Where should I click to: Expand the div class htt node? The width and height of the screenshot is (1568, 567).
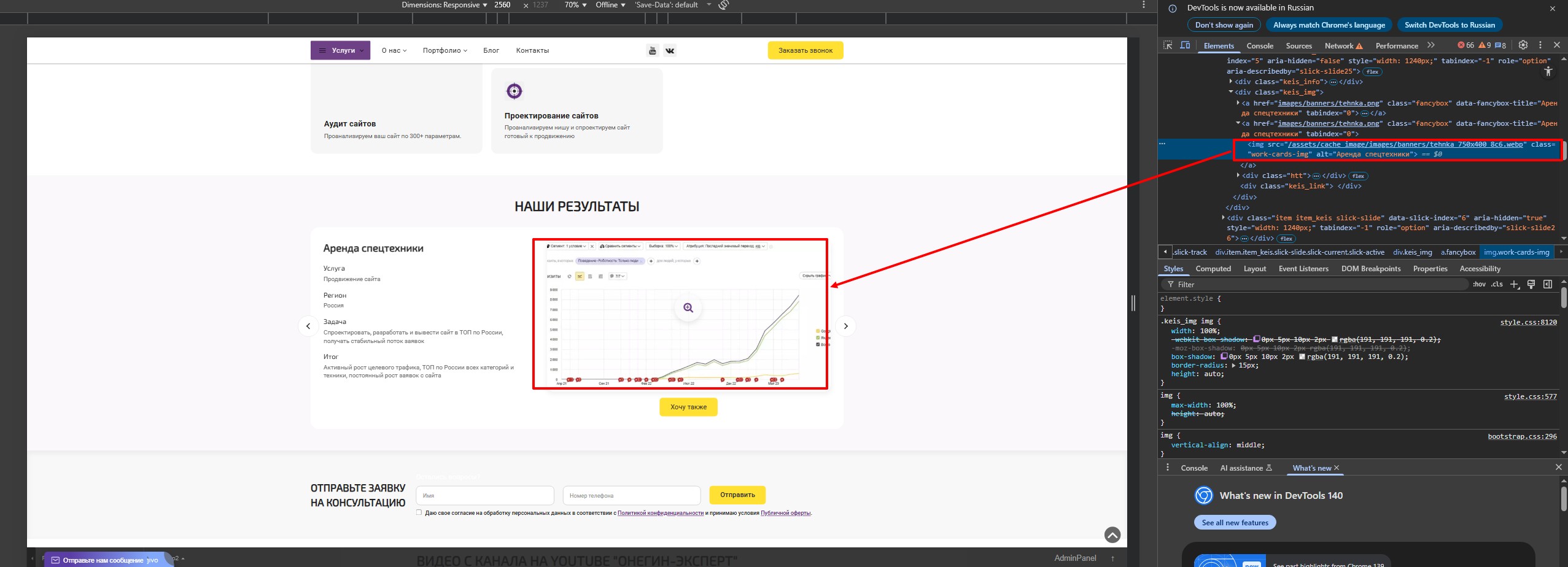pyautogui.click(x=1238, y=175)
